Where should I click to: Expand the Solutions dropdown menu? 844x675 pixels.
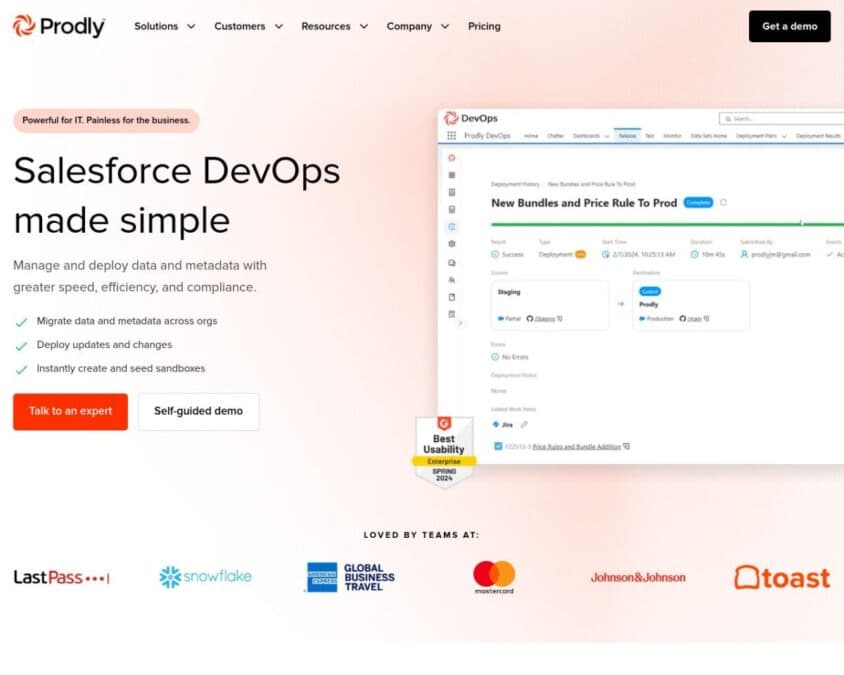click(165, 26)
